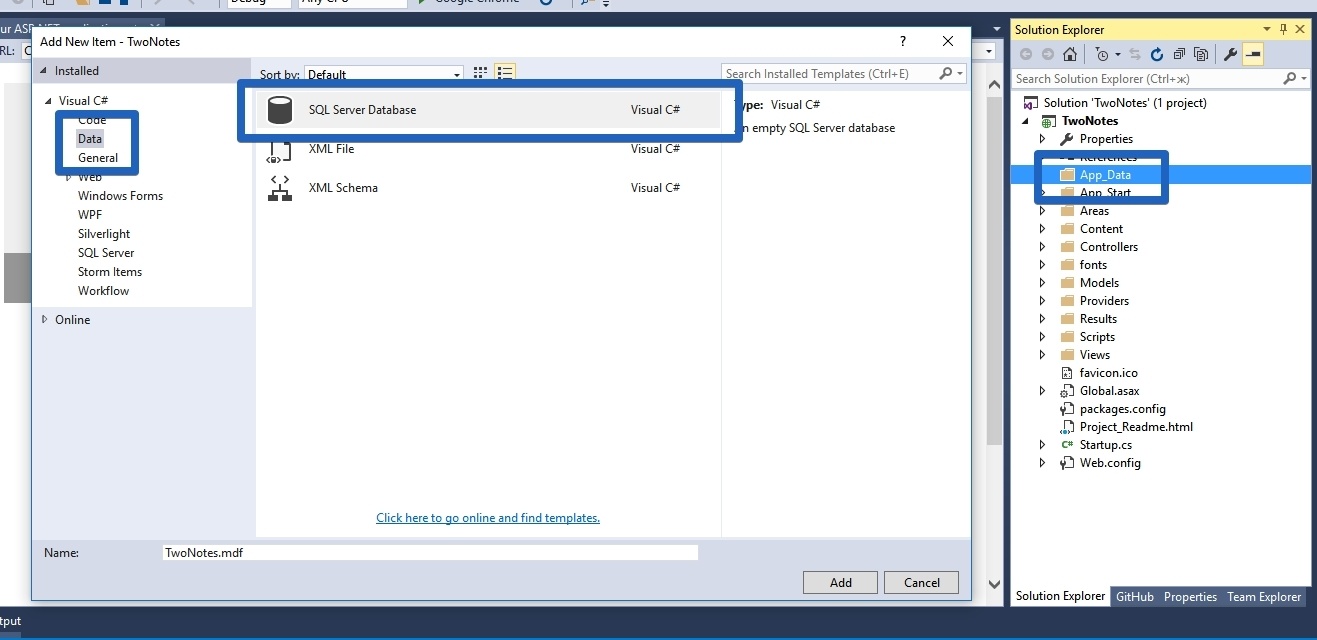Screen dimensions: 1317x640
Task: Expand the Web.config node arrow
Action: 1042,463
